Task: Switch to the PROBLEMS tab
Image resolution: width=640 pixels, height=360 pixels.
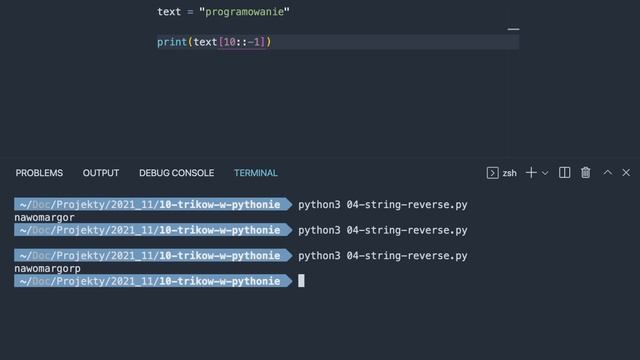Action: [x=39, y=173]
